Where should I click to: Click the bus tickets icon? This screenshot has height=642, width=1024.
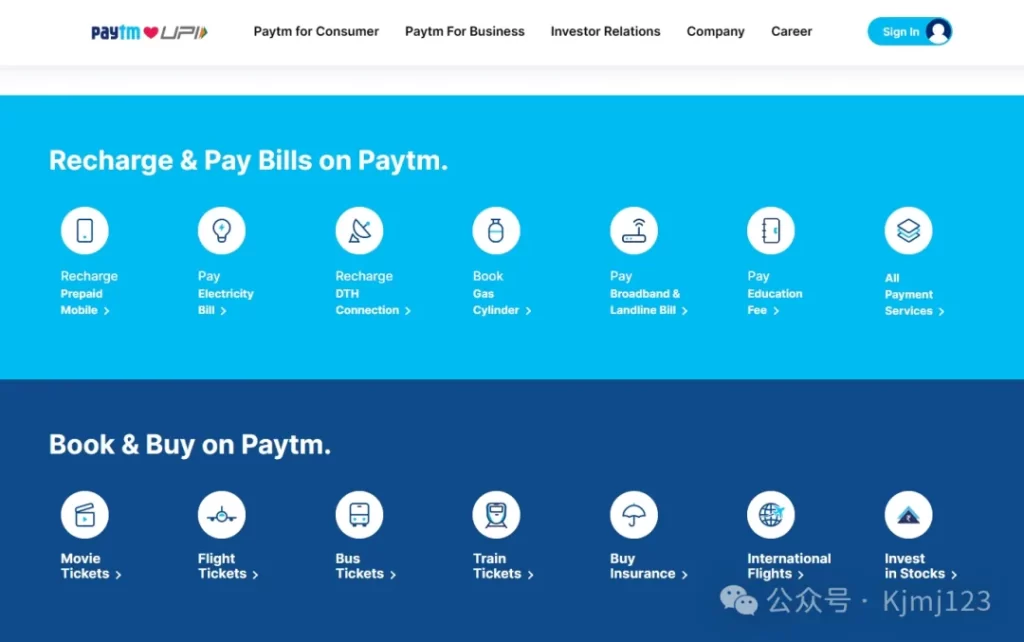click(x=359, y=515)
